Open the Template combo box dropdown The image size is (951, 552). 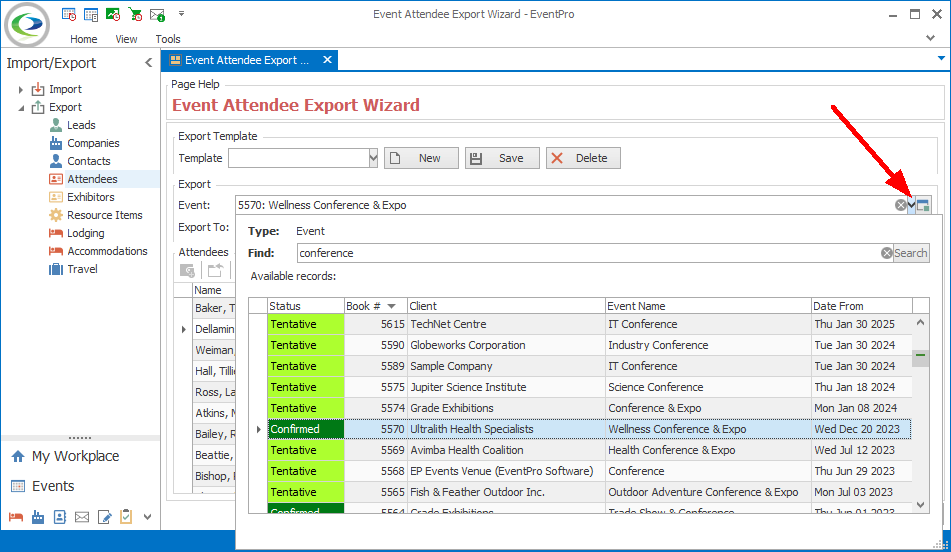point(373,158)
